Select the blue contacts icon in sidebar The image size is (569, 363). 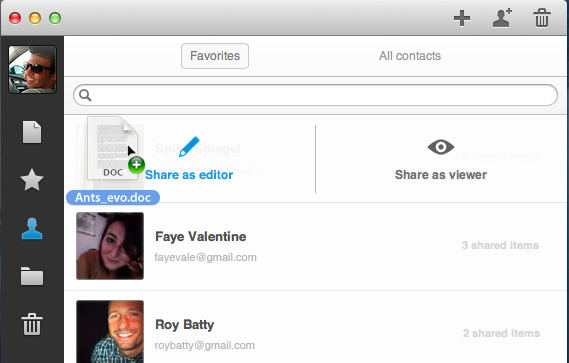[x=32, y=228]
